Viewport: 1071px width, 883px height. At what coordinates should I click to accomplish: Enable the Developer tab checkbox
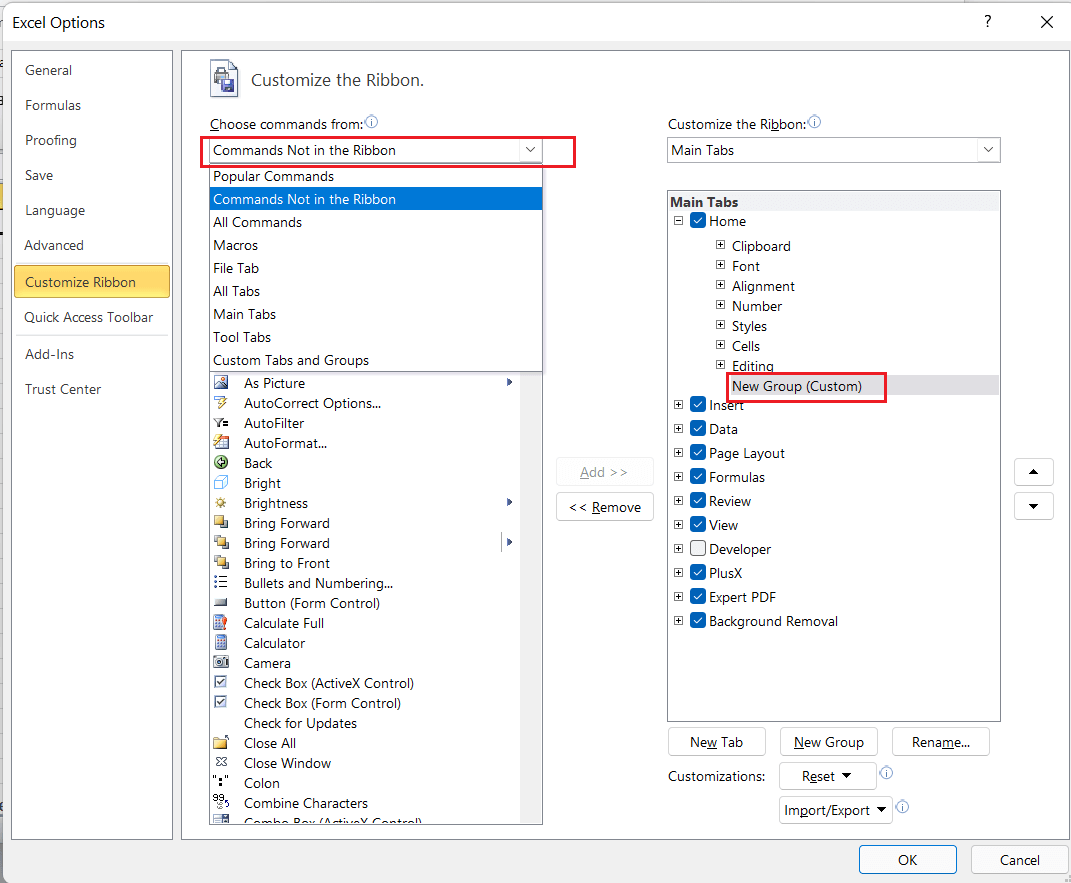pyautogui.click(x=698, y=549)
